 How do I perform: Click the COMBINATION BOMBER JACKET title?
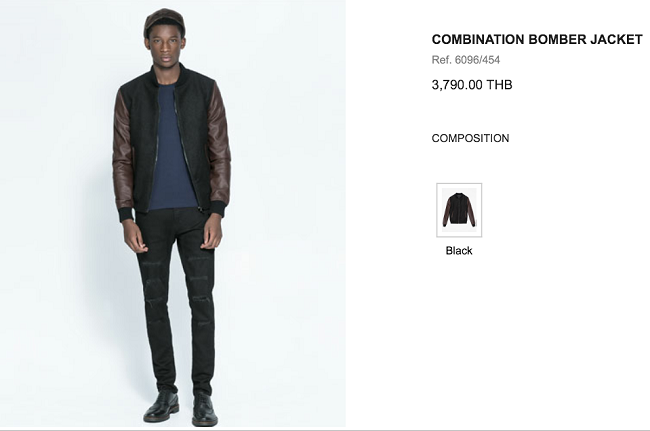click(x=537, y=39)
